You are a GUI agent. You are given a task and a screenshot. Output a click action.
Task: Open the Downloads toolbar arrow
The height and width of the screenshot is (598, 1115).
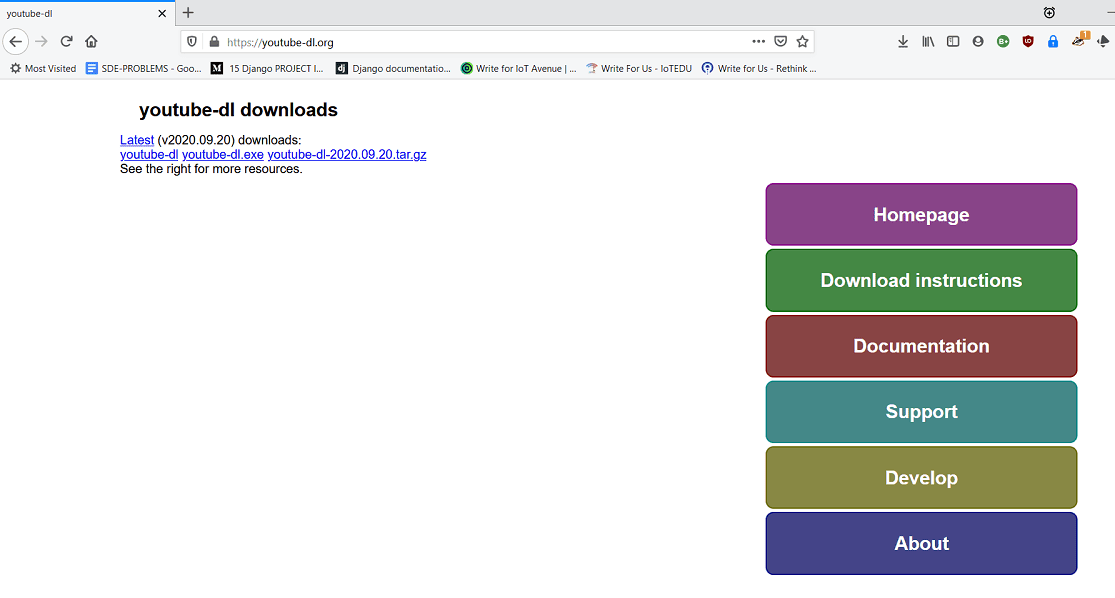[x=903, y=41]
